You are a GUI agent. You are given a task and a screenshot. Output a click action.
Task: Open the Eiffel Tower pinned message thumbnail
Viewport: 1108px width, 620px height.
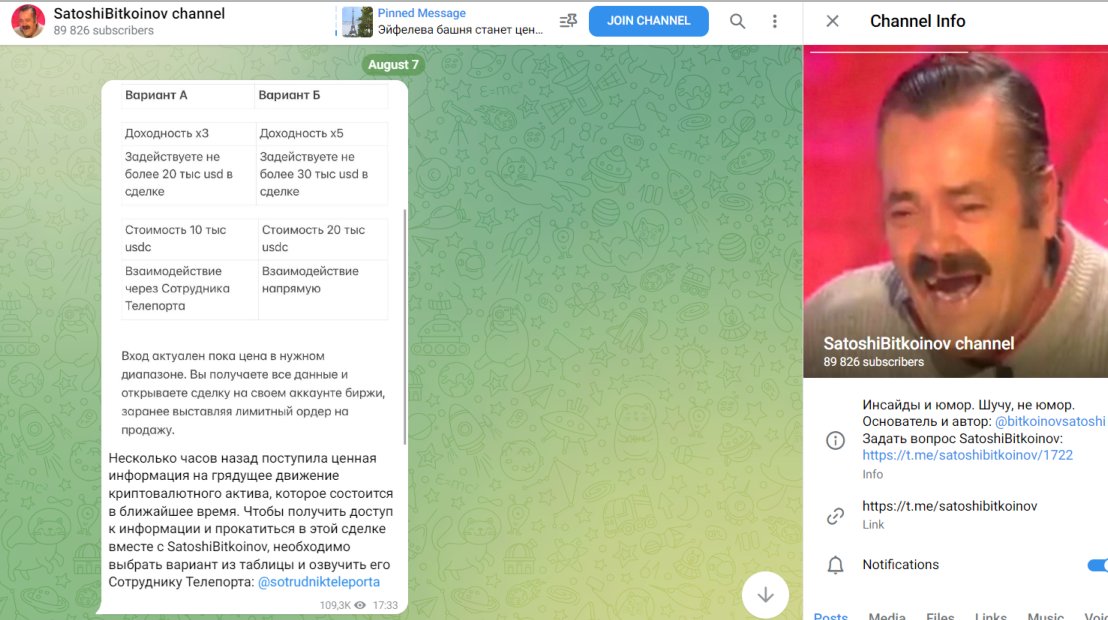(358, 22)
